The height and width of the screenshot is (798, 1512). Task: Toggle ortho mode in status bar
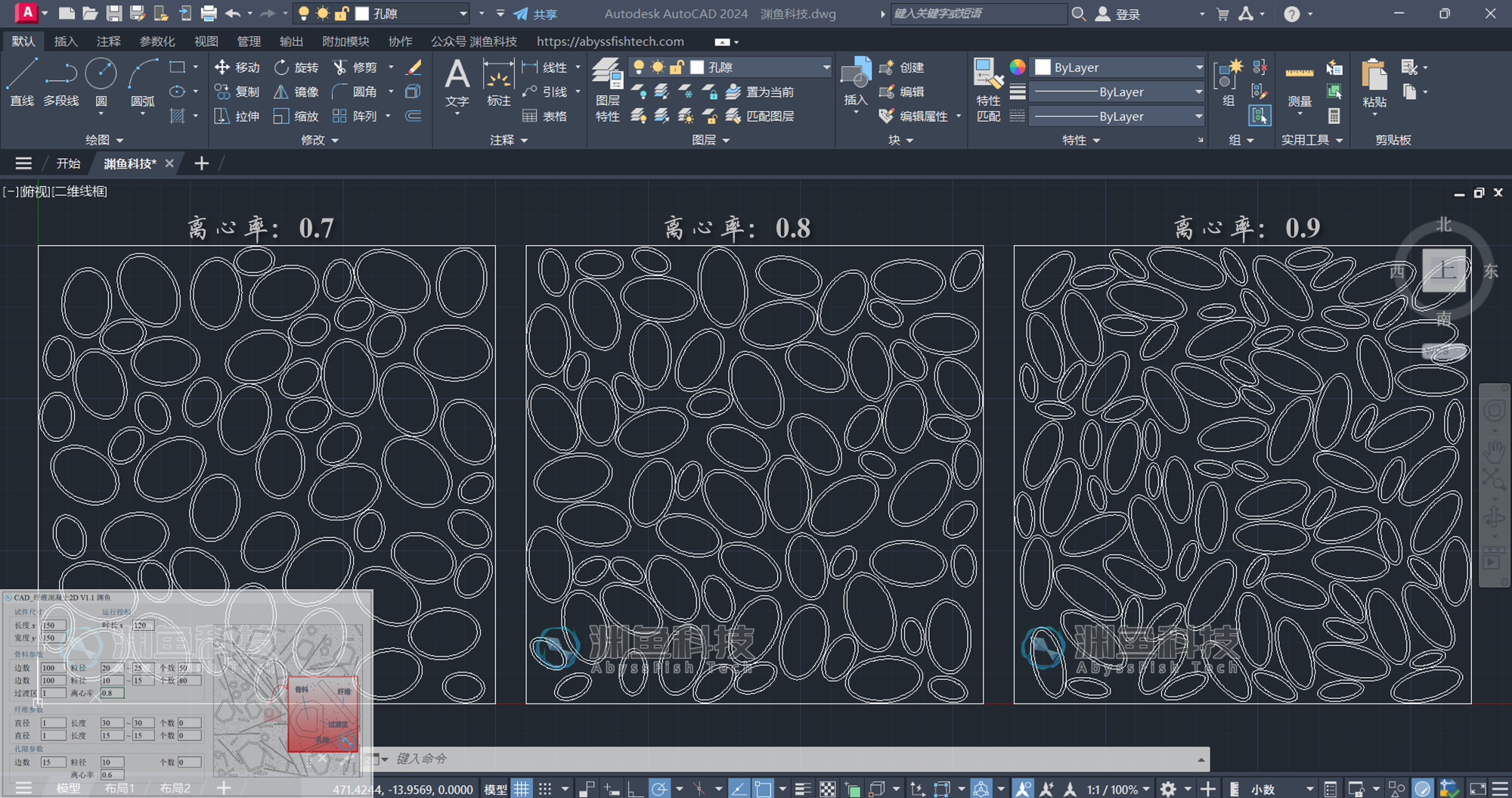(635, 789)
